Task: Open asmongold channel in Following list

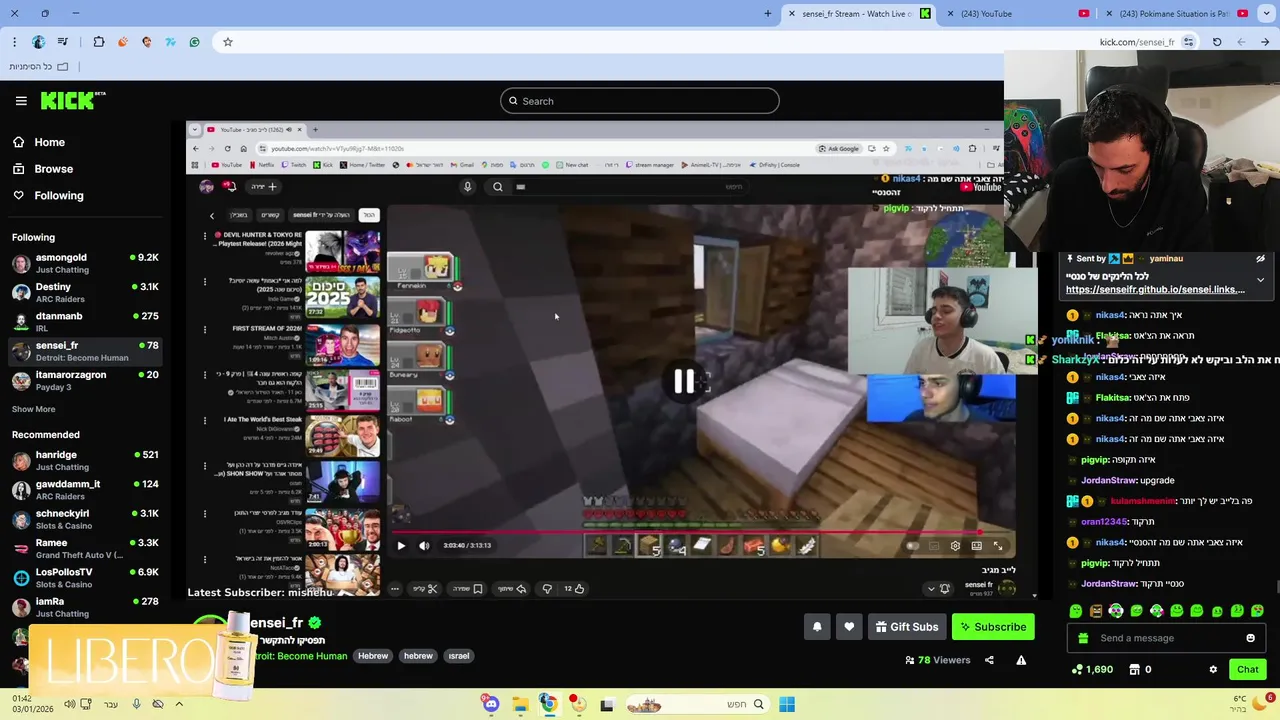Action: tap(85, 264)
